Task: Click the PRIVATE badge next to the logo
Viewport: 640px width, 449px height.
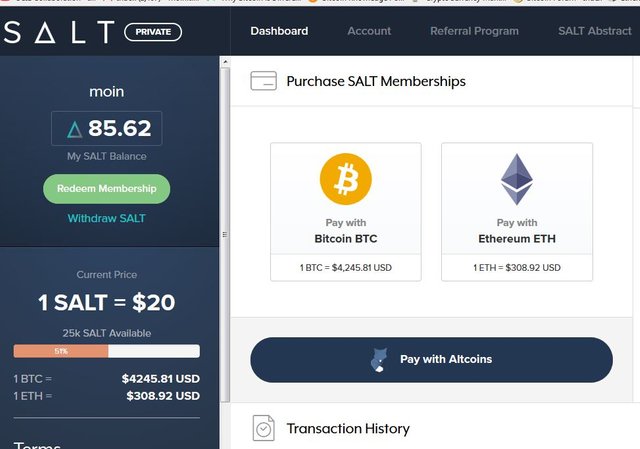Action: coord(153,32)
